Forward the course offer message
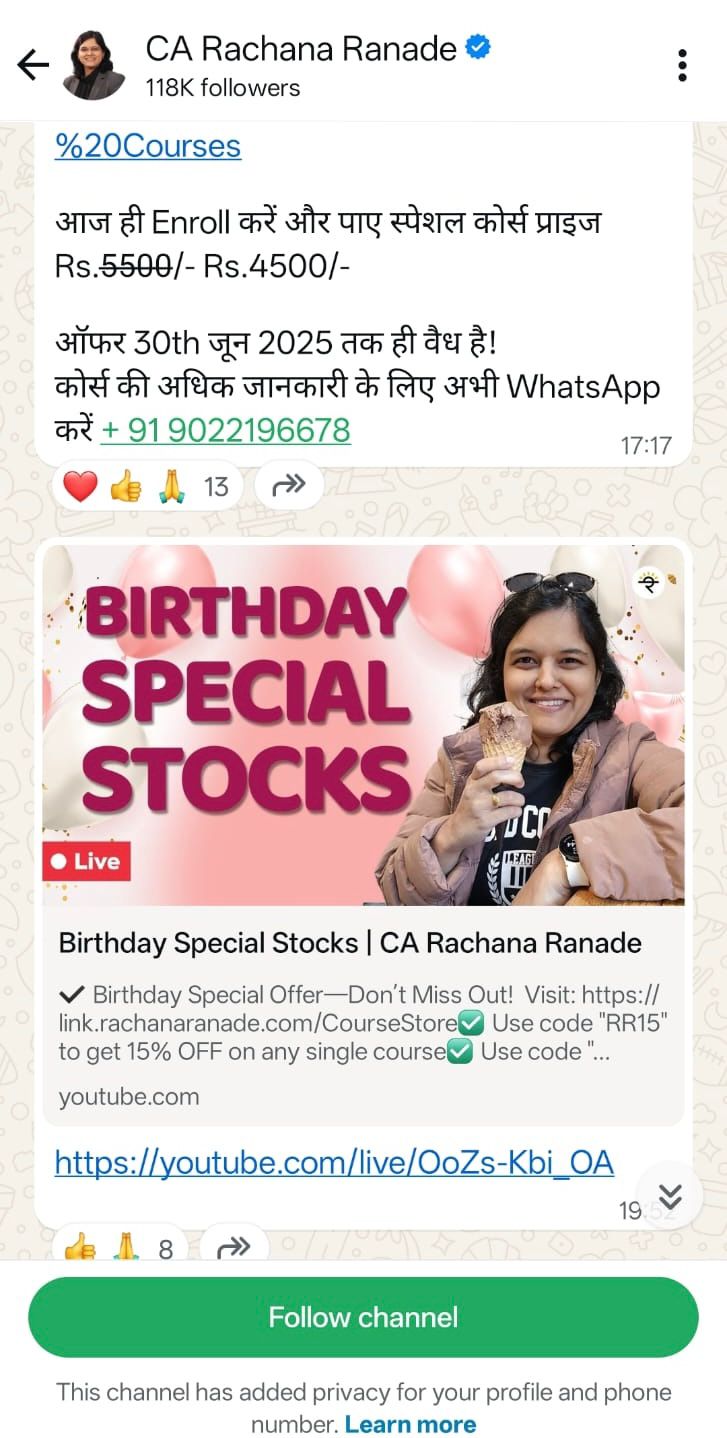 (289, 486)
